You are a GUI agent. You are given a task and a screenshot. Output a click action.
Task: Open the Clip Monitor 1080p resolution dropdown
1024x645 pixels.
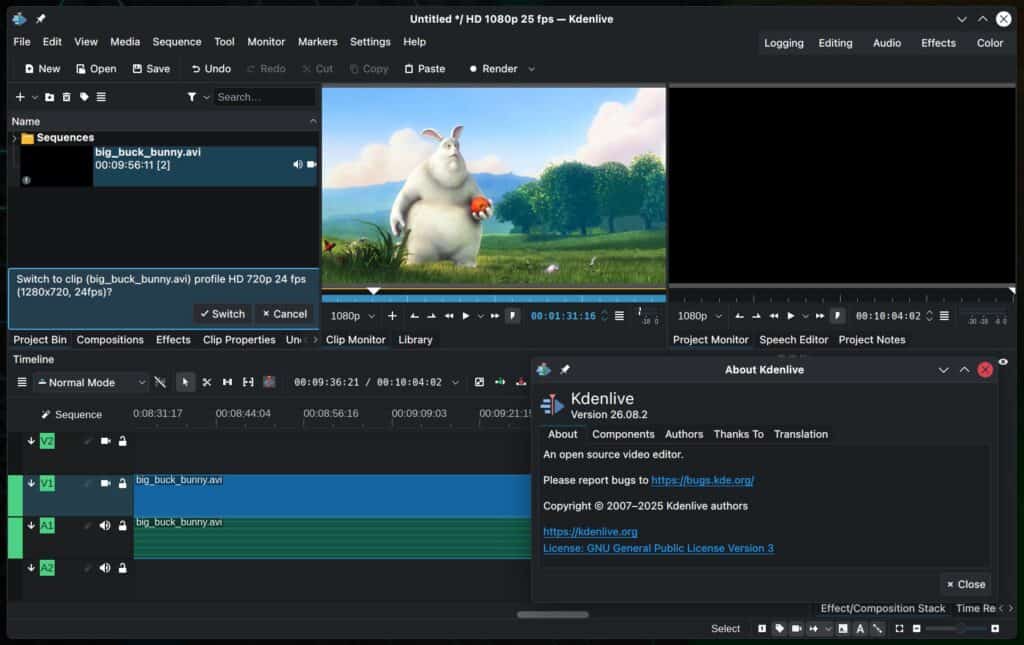pos(353,316)
